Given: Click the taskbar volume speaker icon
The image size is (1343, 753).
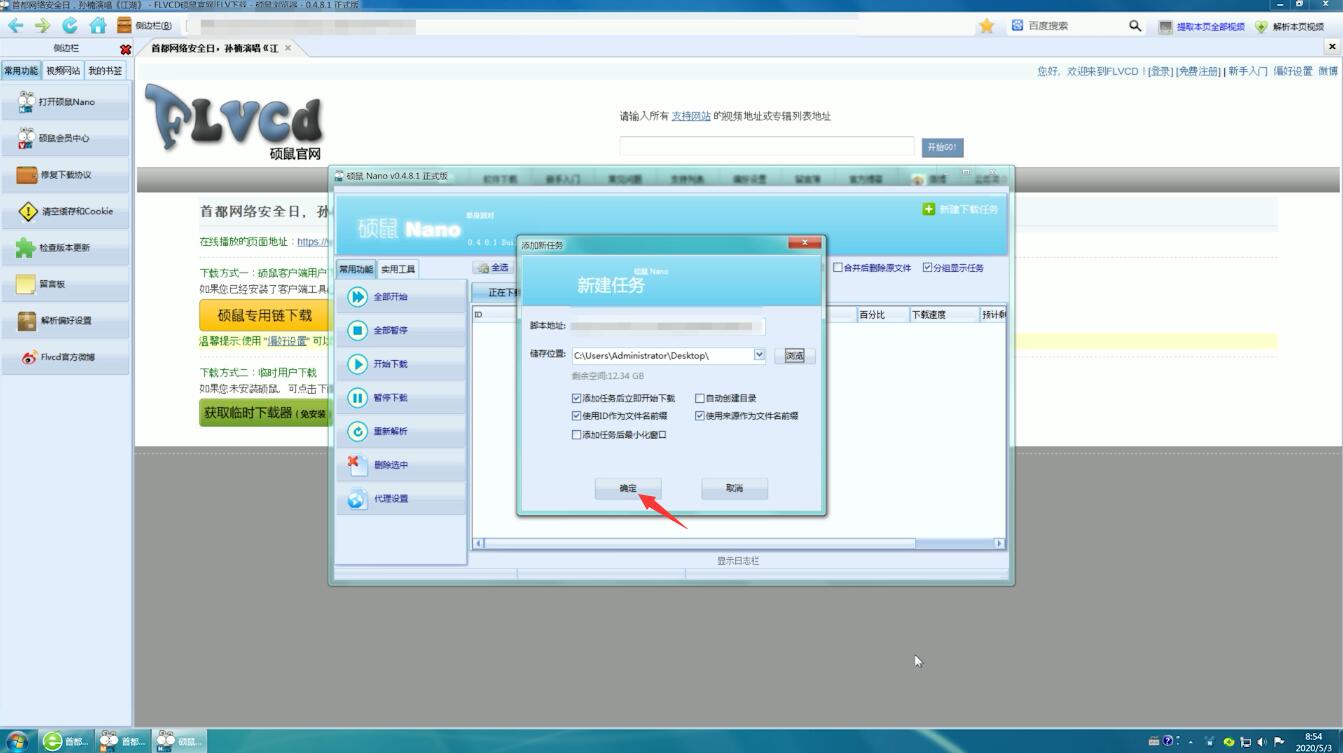Looking at the screenshot, I should (1262, 742).
